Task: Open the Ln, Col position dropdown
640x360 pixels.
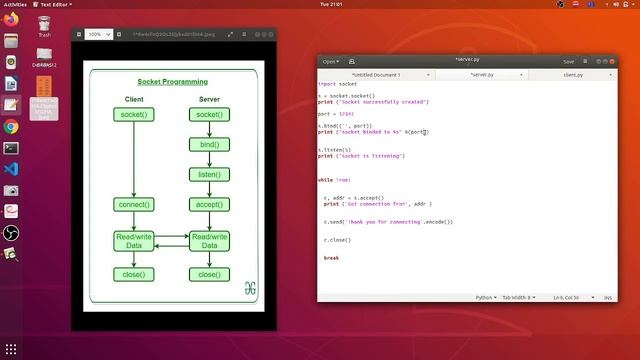Action: [x=573, y=298]
